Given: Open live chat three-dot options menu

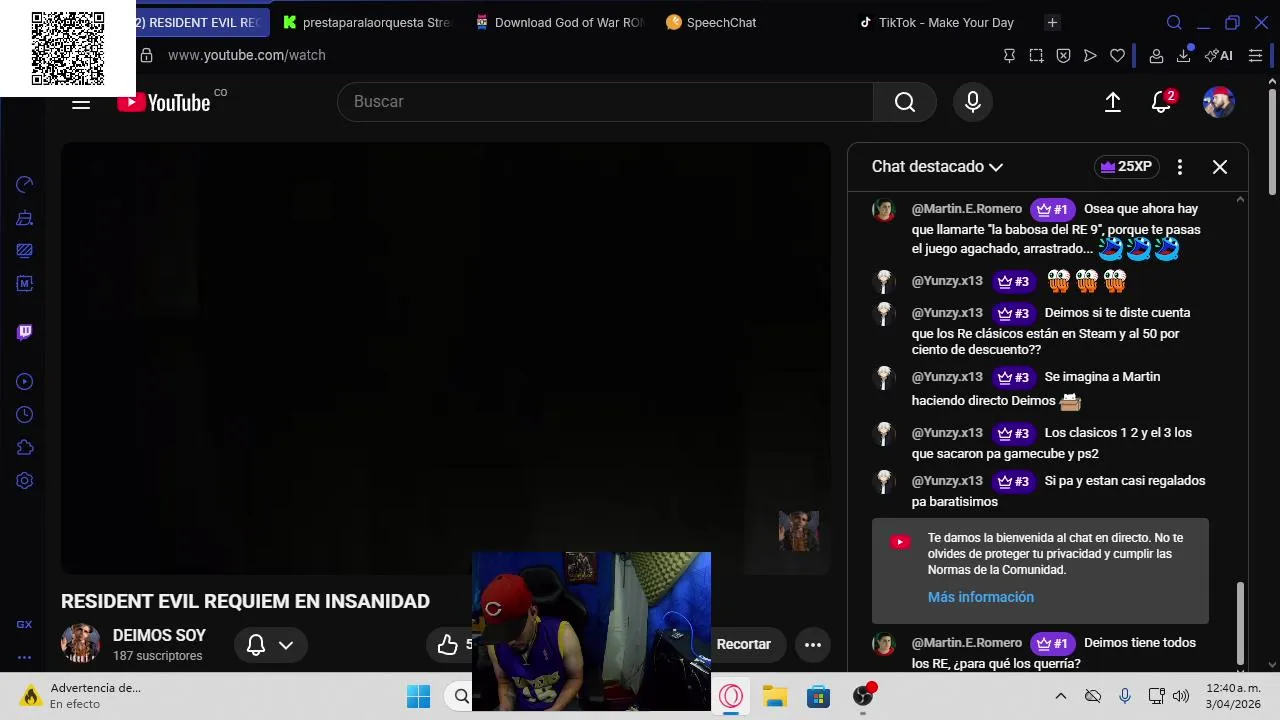Looking at the screenshot, I should (1180, 167).
